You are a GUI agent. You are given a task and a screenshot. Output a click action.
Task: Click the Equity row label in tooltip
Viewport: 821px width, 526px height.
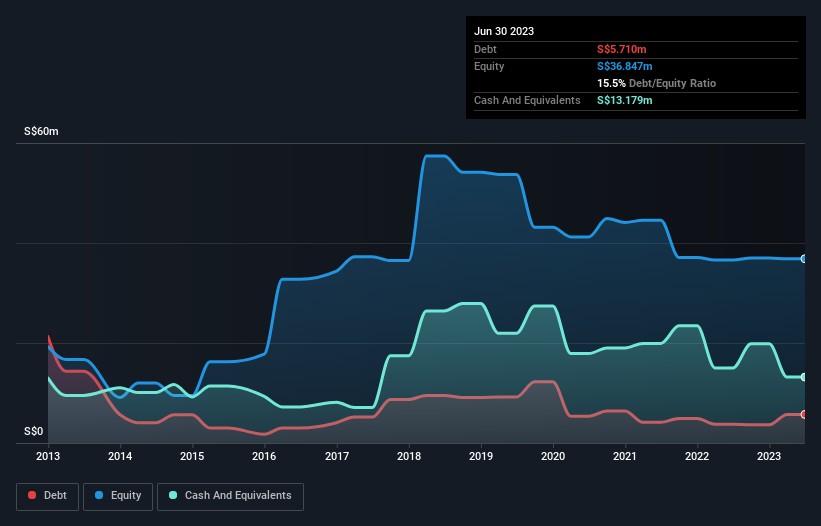(489, 66)
